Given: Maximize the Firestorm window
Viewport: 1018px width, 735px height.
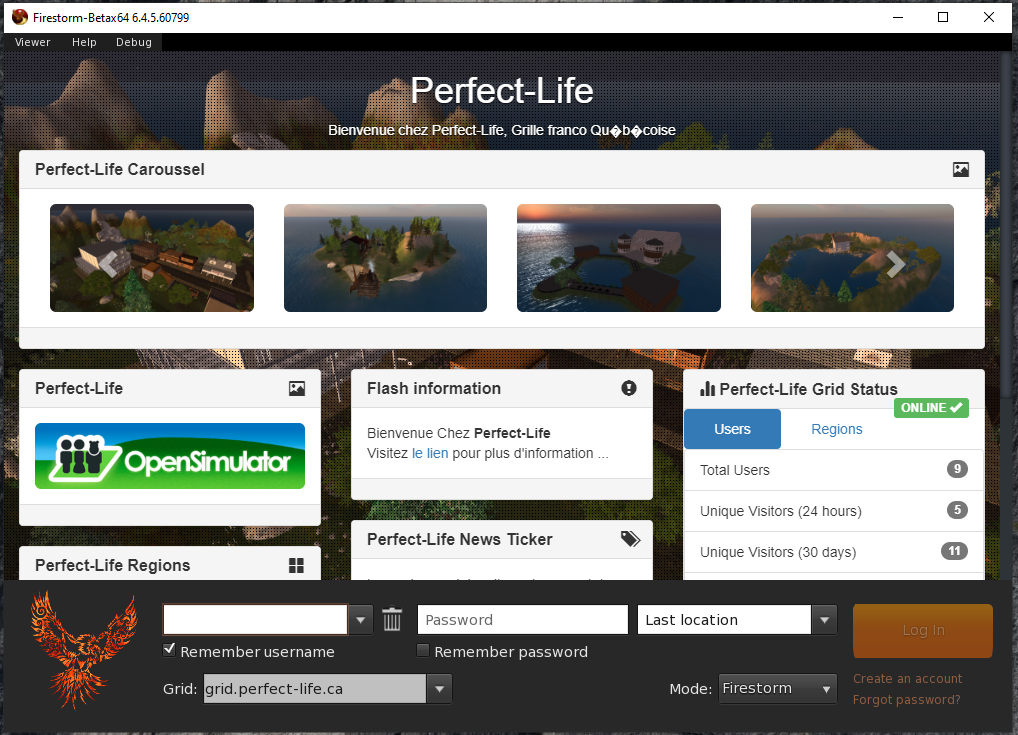Looking at the screenshot, I should [x=943, y=18].
